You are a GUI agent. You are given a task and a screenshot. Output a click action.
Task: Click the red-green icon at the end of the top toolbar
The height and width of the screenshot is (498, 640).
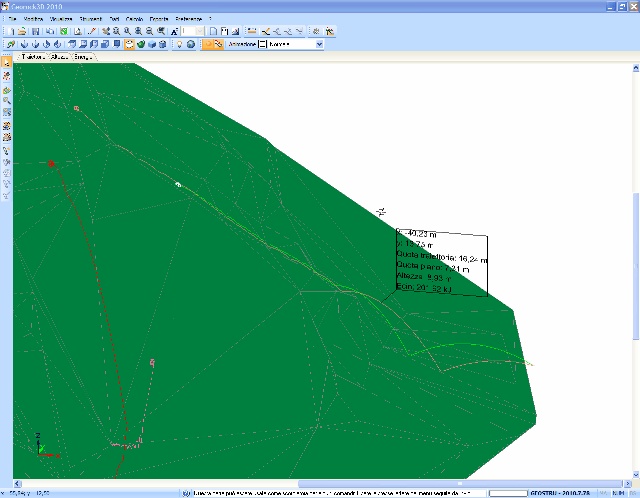pyautogui.click(x=330, y=31)
